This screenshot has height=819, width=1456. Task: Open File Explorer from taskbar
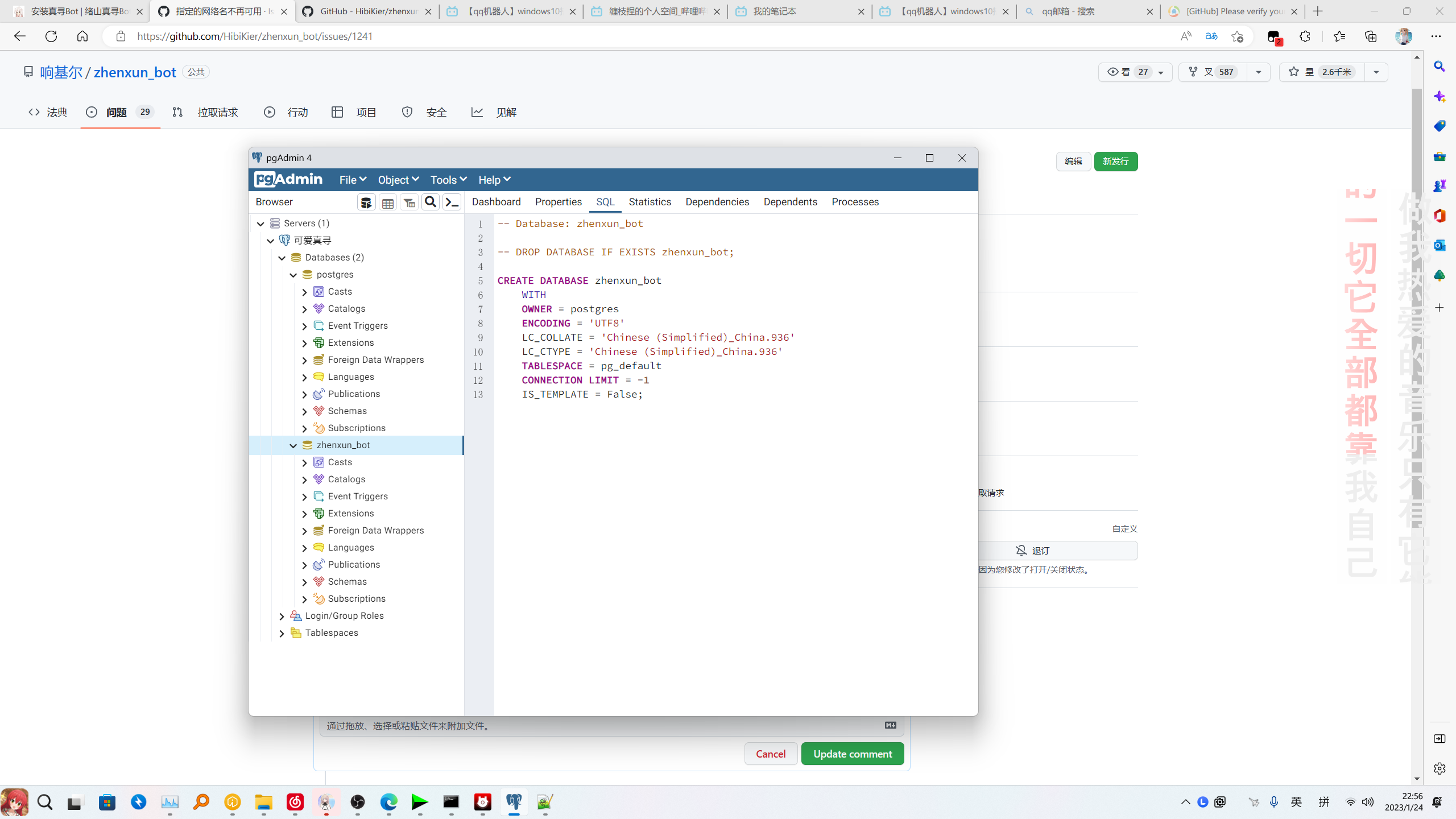[x=264, y=802]
